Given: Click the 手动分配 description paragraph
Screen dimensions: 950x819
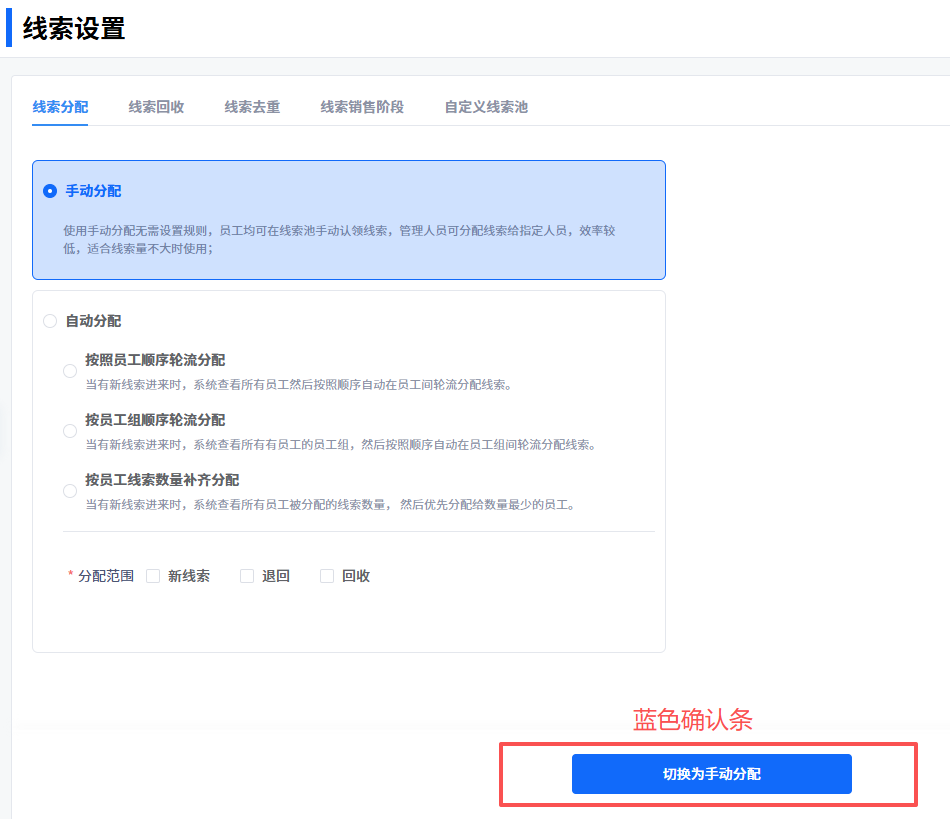Looking at the screenshot, I should (339, 239).
